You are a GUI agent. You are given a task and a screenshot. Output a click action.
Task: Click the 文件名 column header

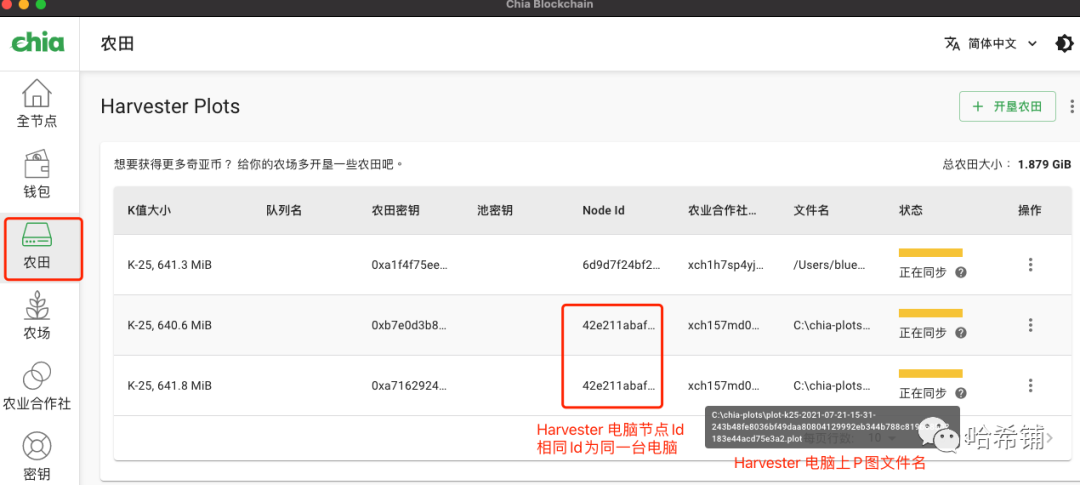tap(811, 211)
